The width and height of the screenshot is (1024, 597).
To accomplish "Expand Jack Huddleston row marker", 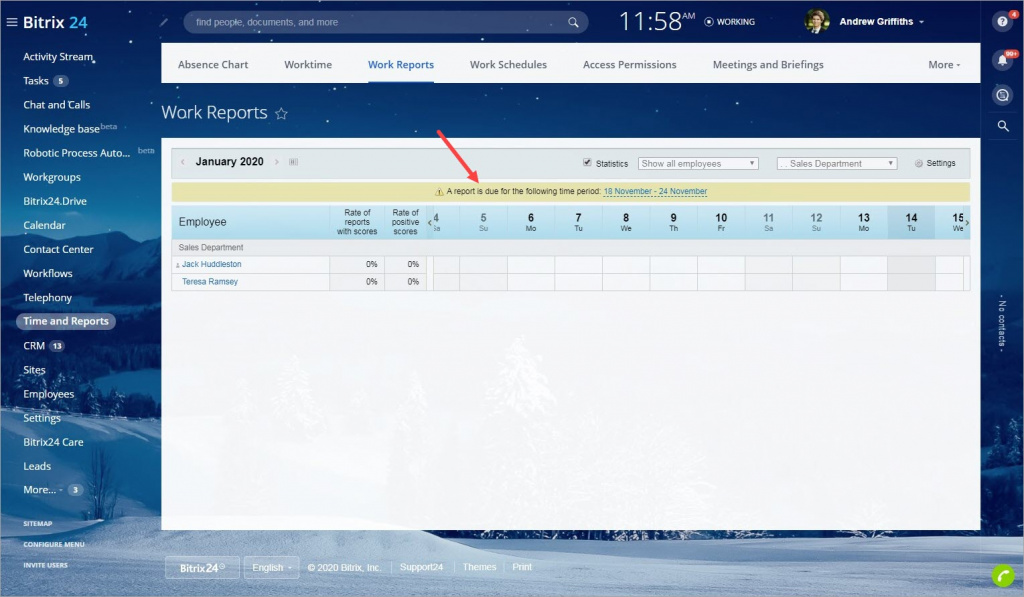I will coord(177,265).
